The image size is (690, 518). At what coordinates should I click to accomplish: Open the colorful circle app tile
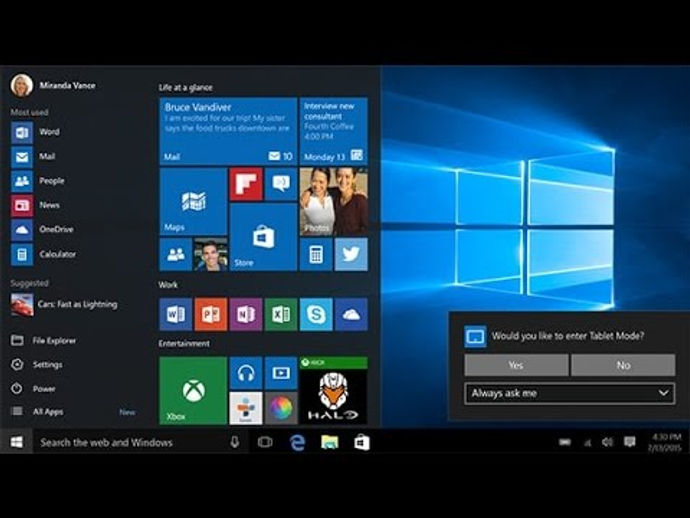coord(281,408)
